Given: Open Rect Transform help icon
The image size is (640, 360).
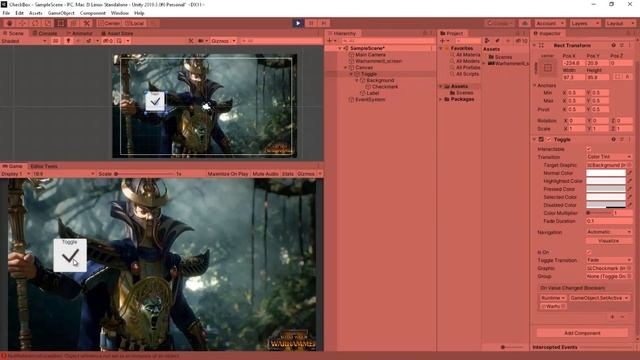Looking at the screenshot, I should [x=613, y=45].
